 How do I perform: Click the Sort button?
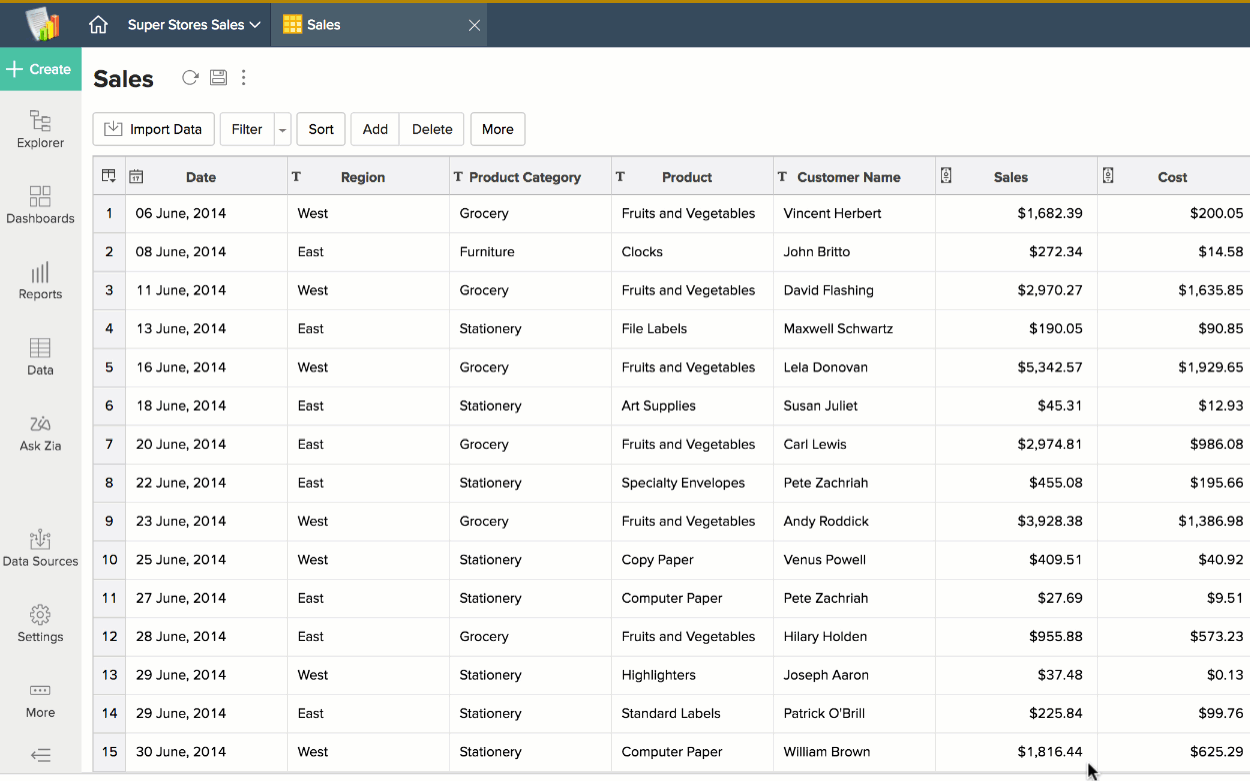(x=321, y=129)
